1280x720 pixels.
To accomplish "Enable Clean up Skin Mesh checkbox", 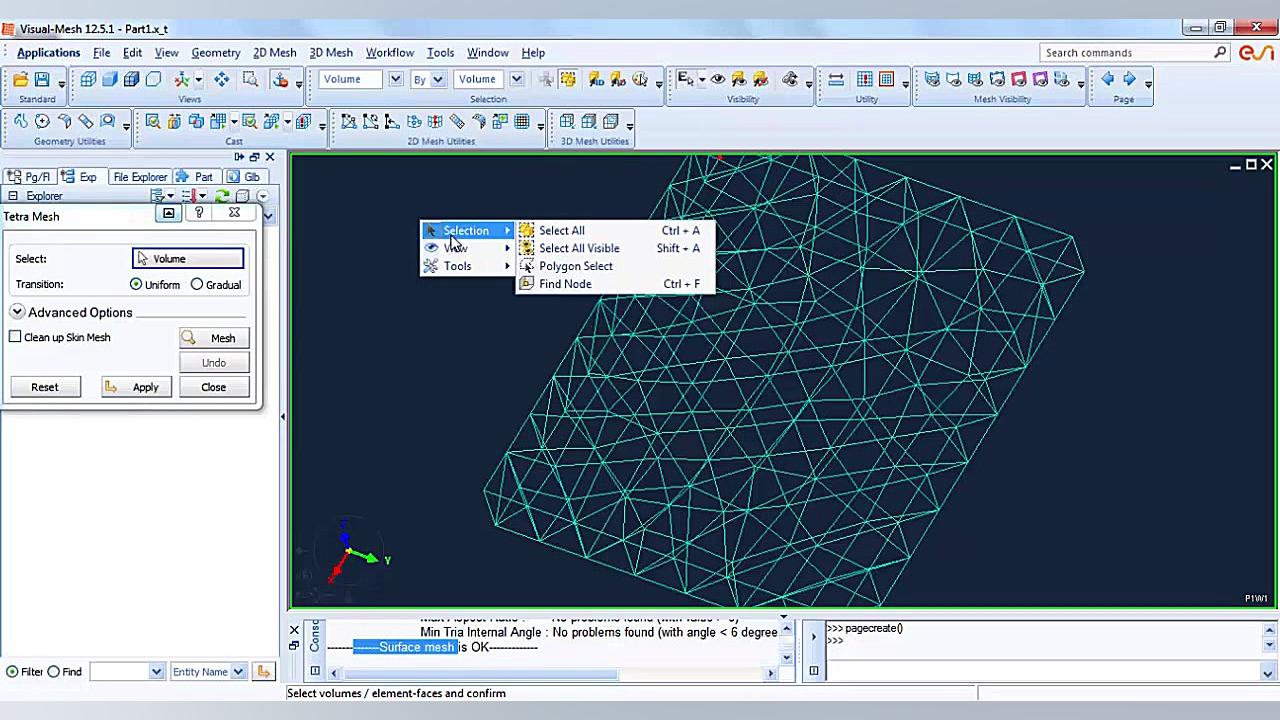I will click(15, 337).
